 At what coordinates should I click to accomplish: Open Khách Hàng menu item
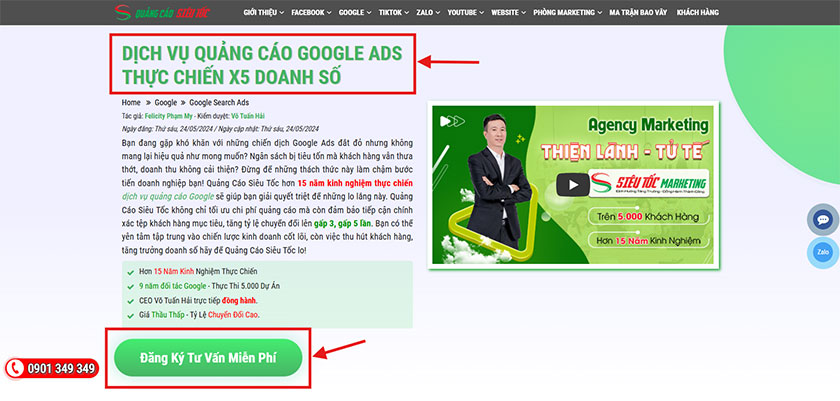coord(698,12)
